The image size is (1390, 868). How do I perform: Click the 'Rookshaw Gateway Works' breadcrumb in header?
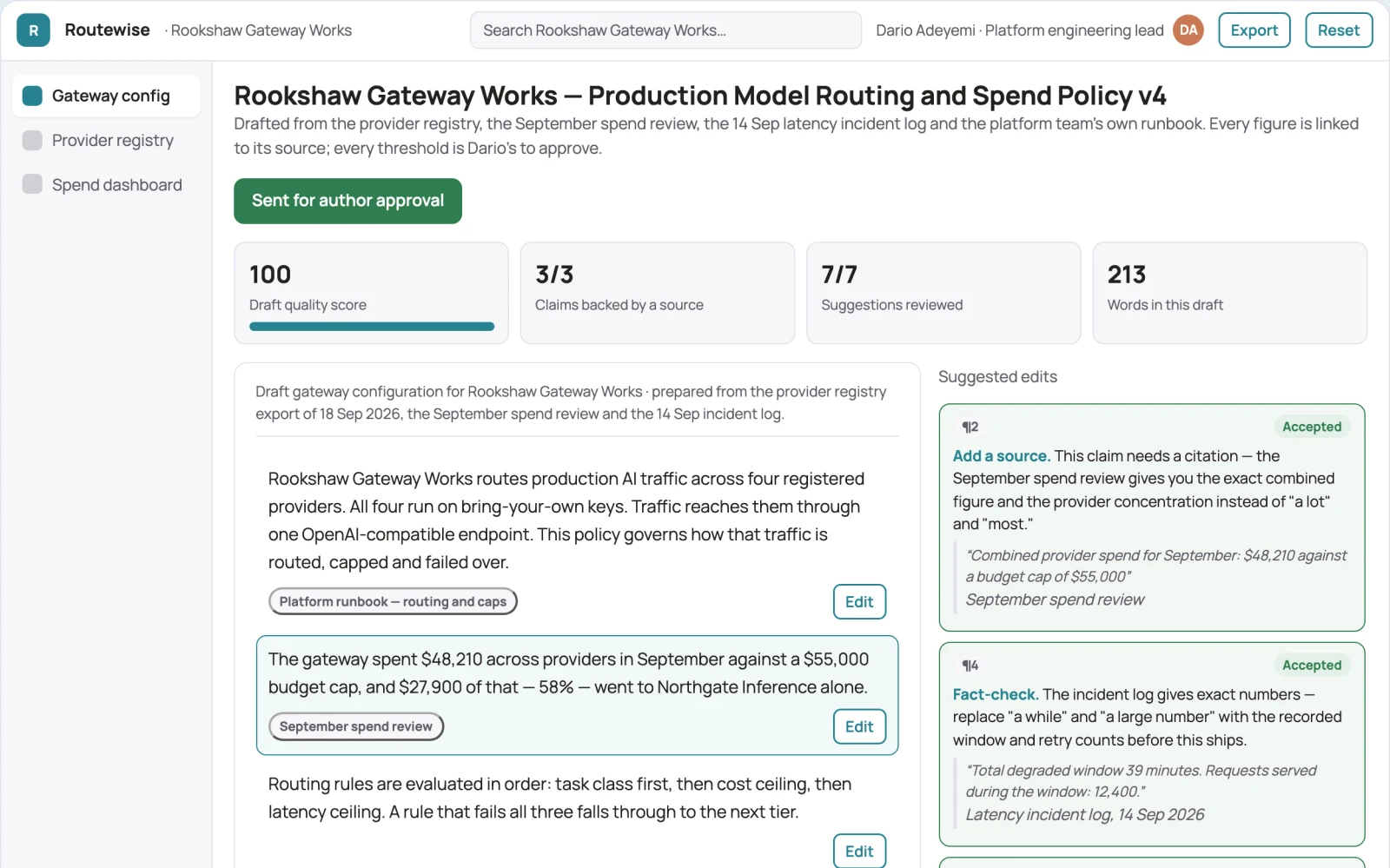tap(261, 30)
